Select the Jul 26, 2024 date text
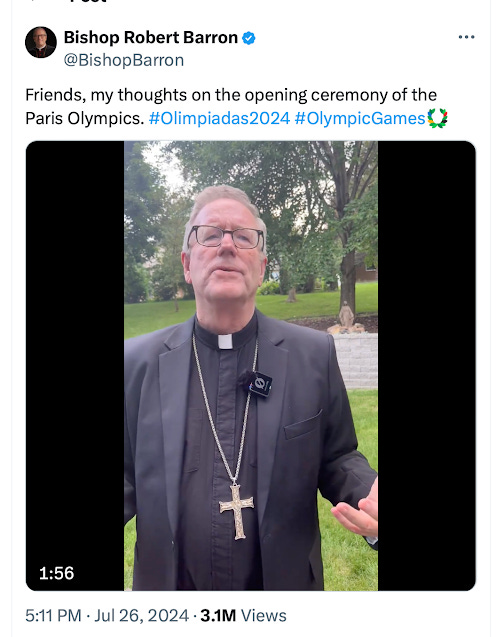Viewport: 504px width, 637px height. [x=142, y=615]
